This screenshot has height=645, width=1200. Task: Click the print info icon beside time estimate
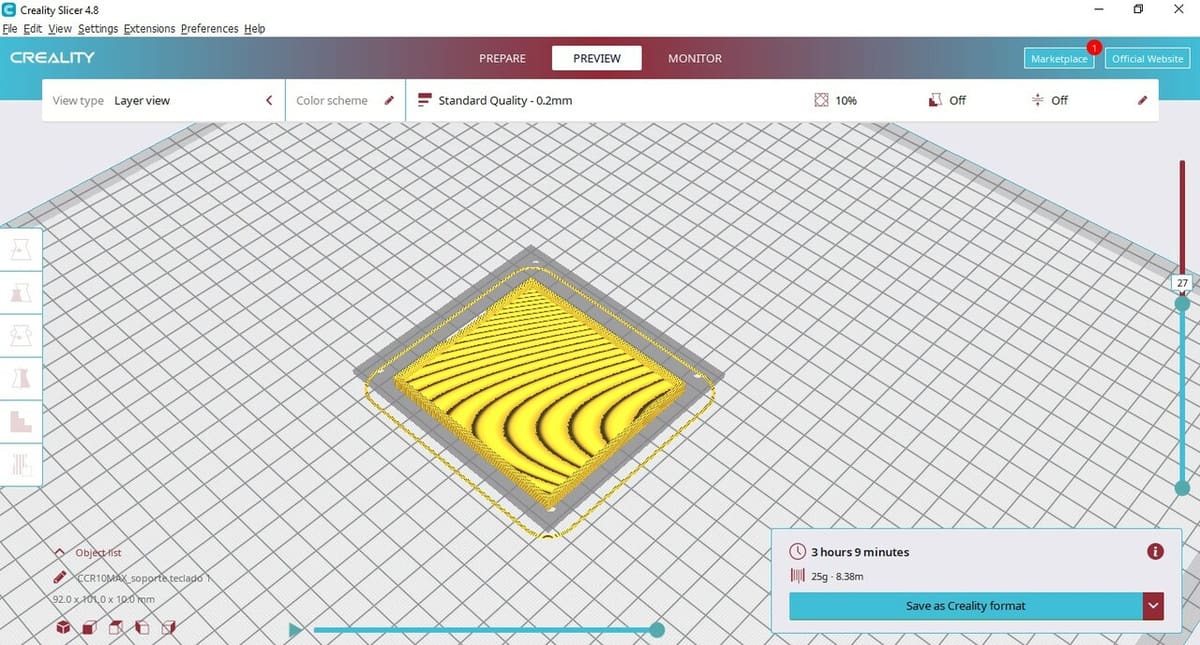point(1155,551)
